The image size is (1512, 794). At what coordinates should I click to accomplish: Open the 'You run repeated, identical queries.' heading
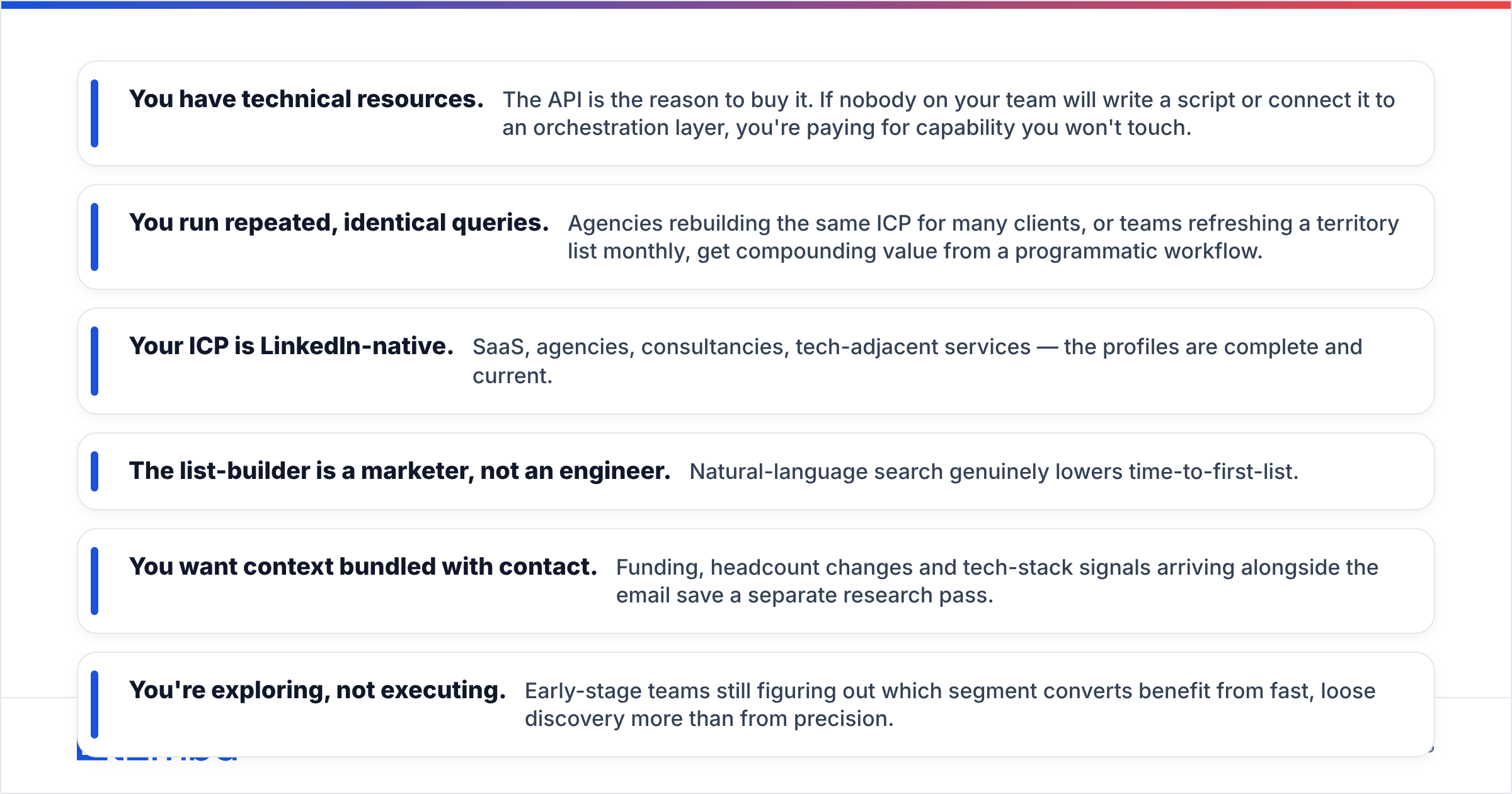click(339, 222)
